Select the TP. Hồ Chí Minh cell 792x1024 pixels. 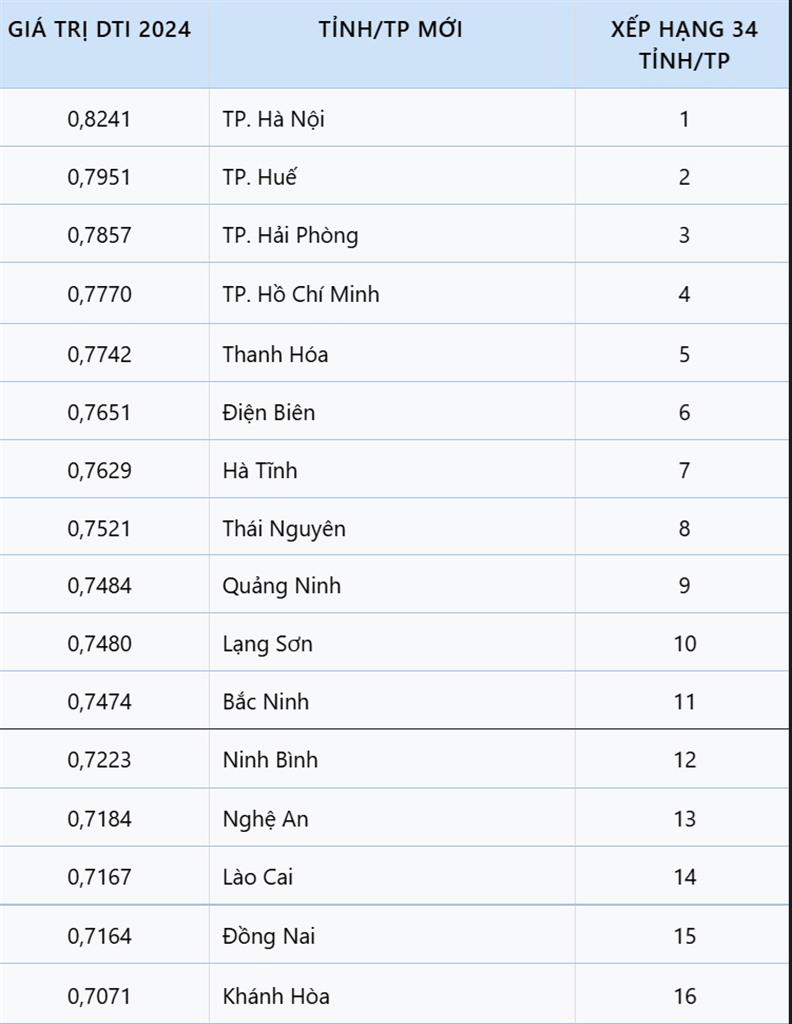coord(301,294)
